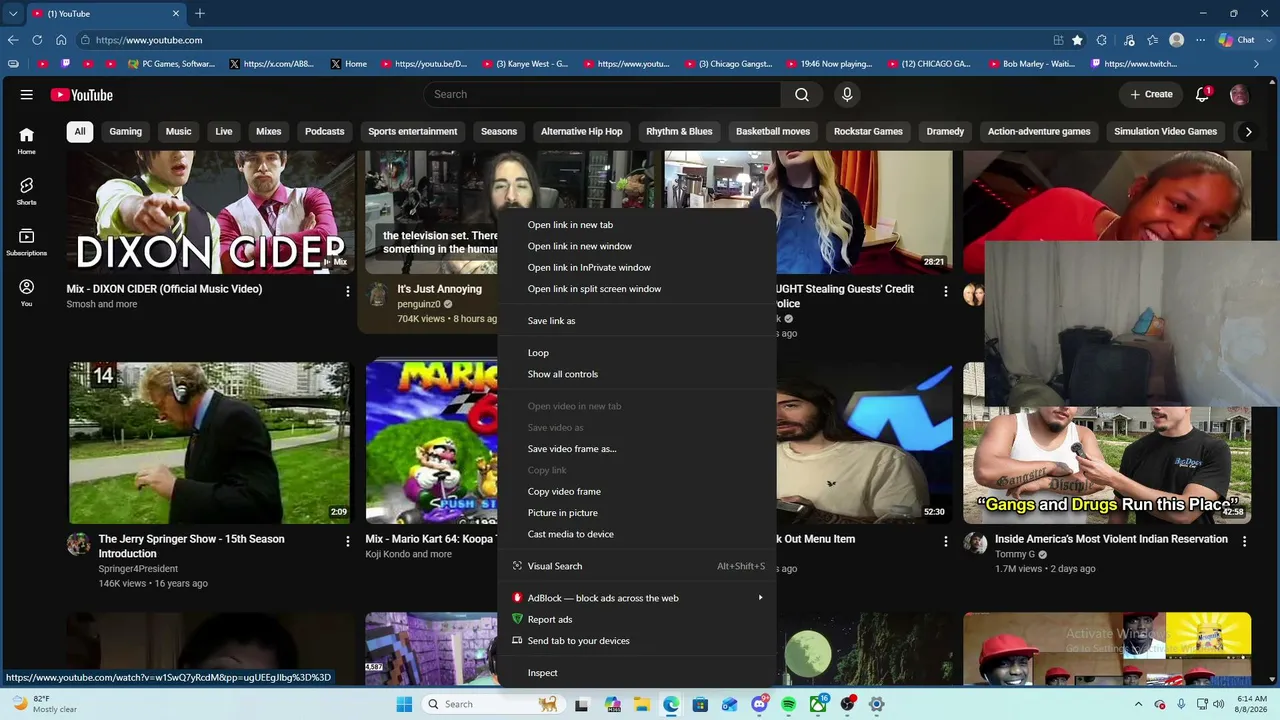The height and width of the screenshot is (720, 1280).
Task: Select the Music category chip
Action: [x=178, y=131]
